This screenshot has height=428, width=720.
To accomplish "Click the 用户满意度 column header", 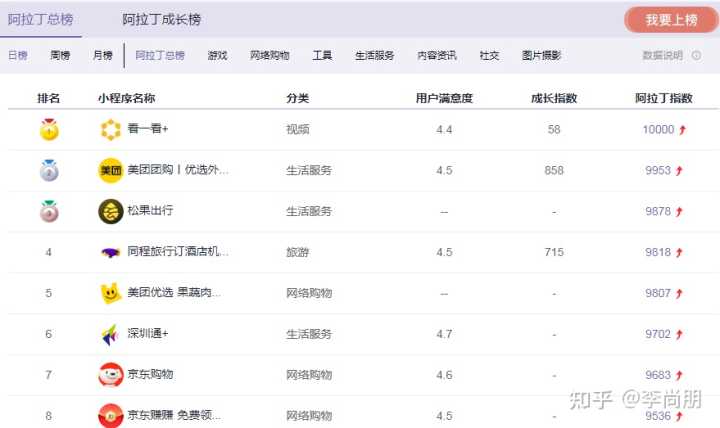I will 444,98.
